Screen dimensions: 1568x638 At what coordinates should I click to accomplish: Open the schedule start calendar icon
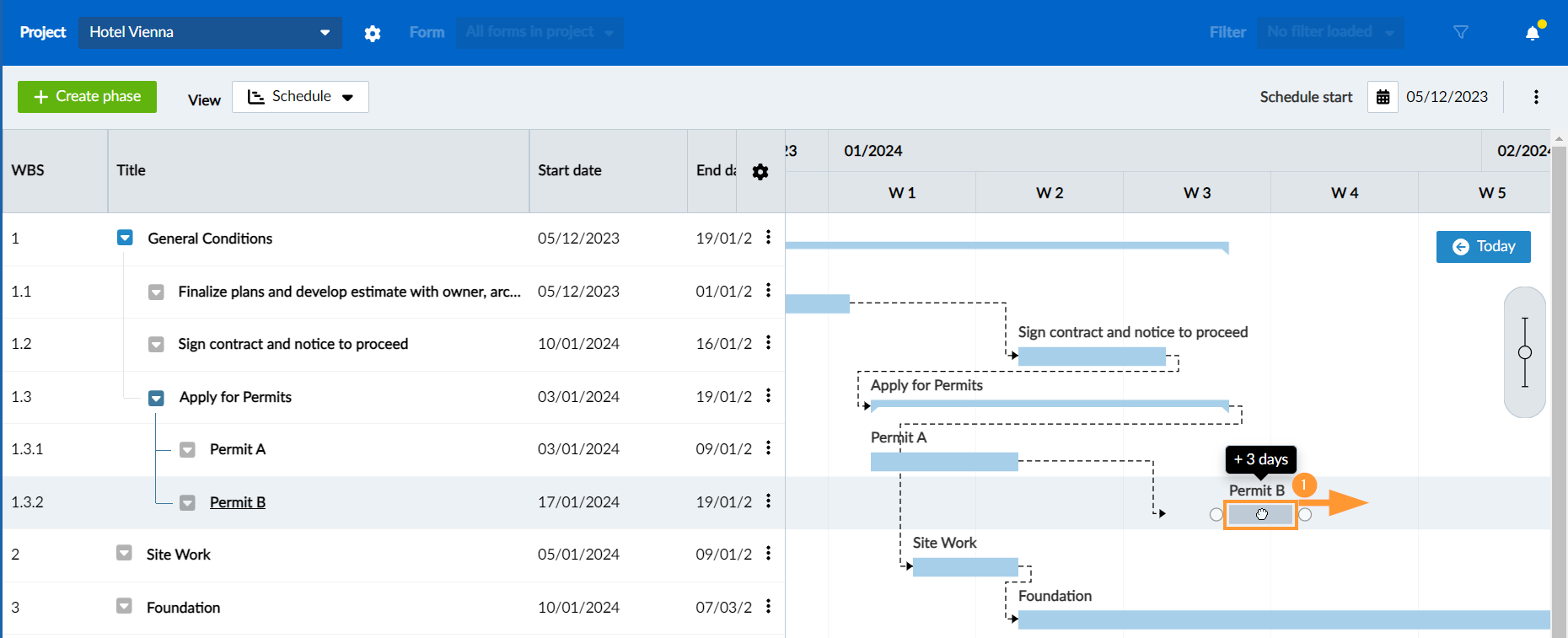[x=1383, y=97]
